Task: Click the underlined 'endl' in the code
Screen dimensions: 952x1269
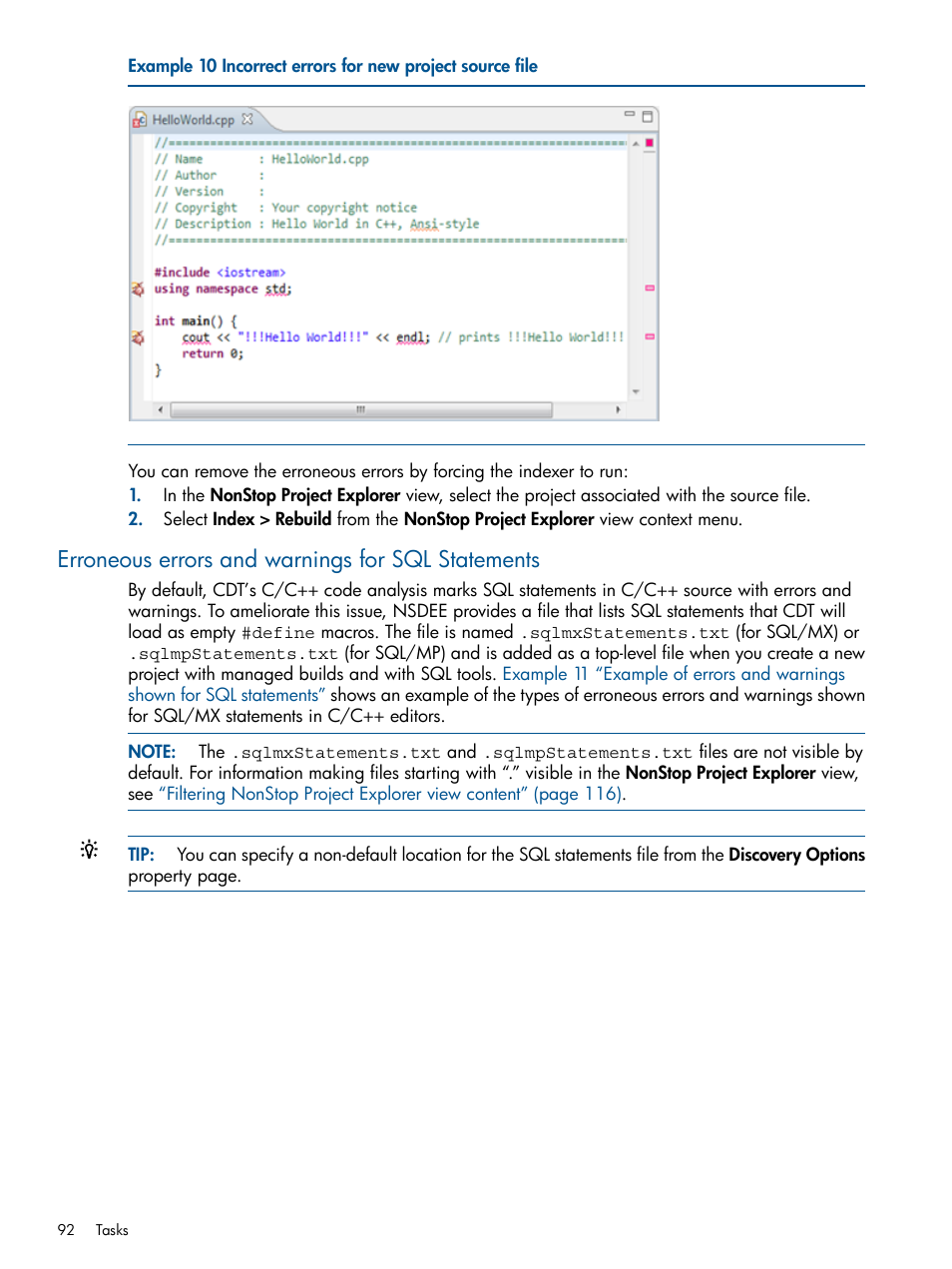Action: pyautogui.click(x=411, y=337)
